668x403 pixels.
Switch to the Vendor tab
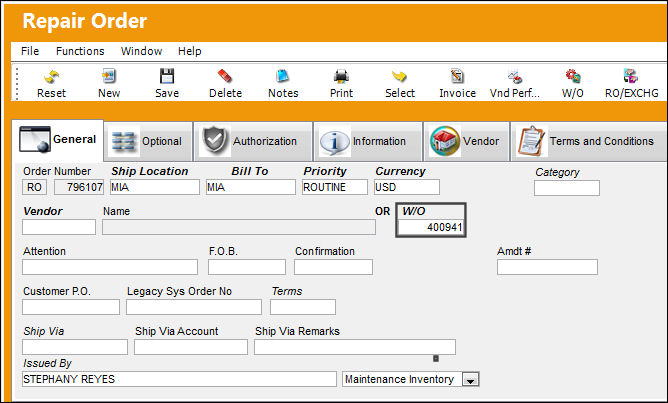click(466, 141)
